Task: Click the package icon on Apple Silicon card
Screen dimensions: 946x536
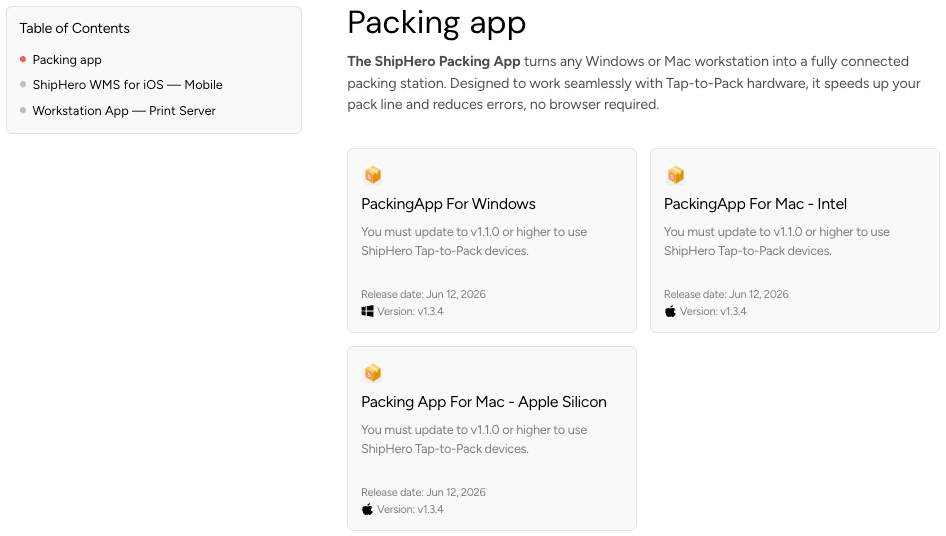Action: pos(373,373)
